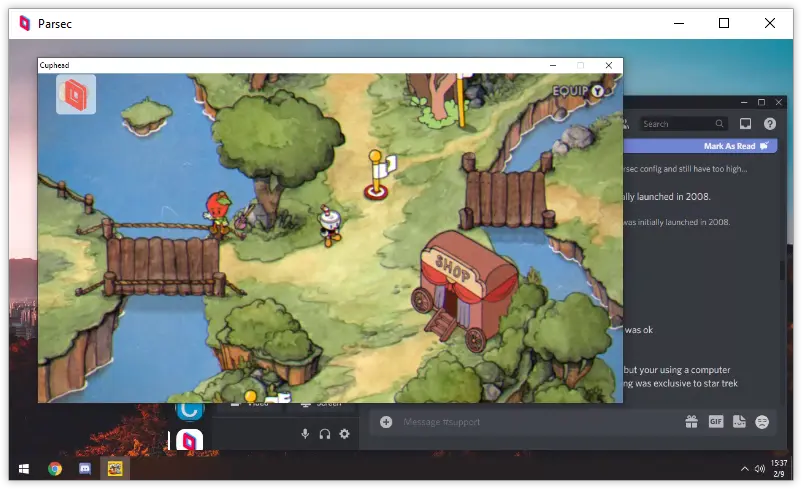The height and width of the screenshot is (489, 802).
Task: Open Discord user settings gear
Action: coord(345,434)
